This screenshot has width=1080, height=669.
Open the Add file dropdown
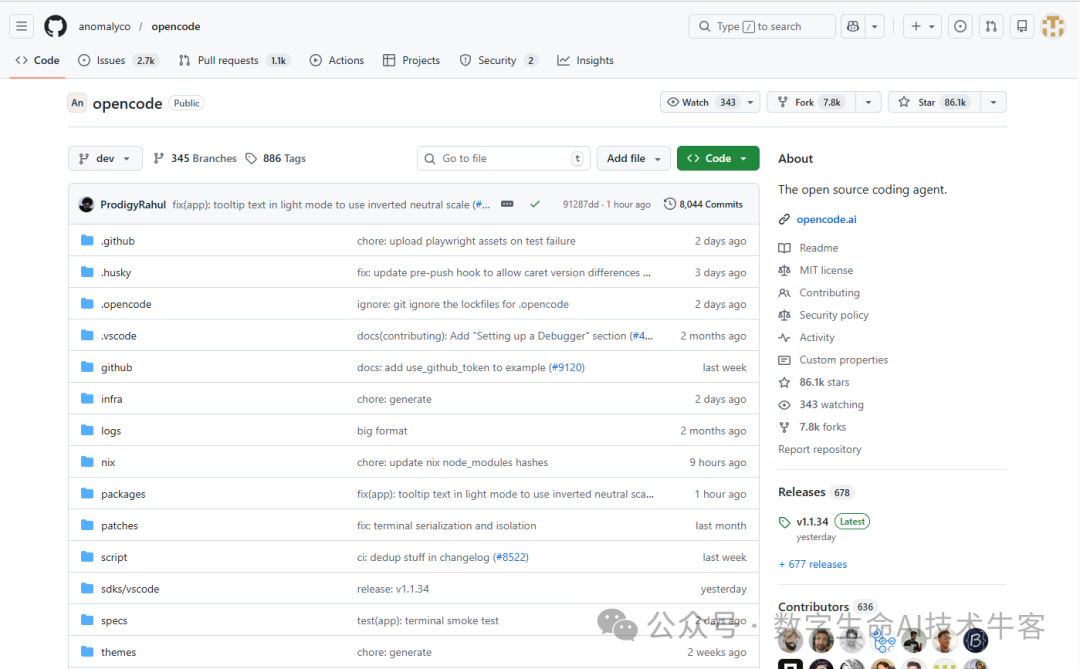tap(634, 158)
